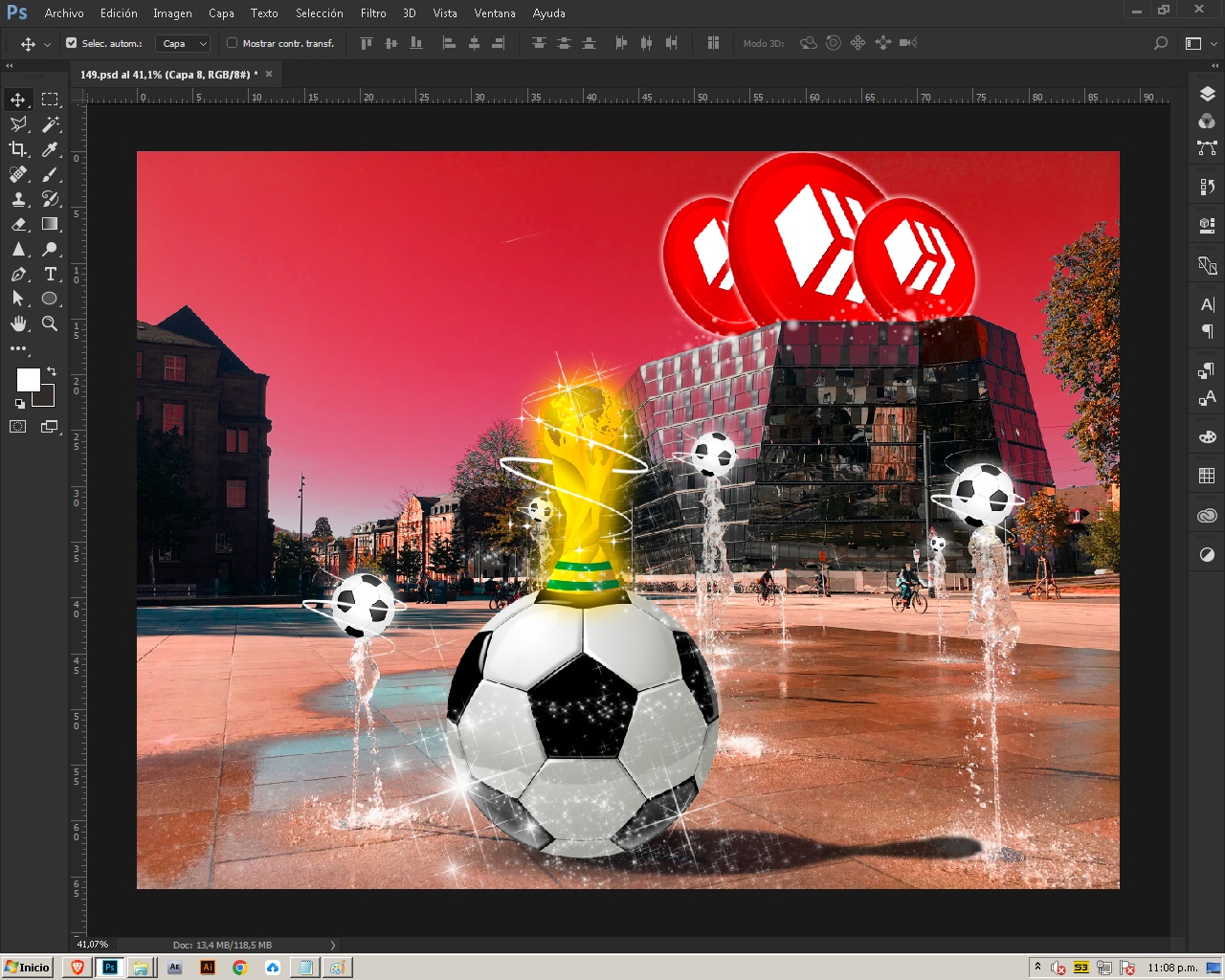The height and width of the screenshot is (980, 1225).
Task: Open the Channels panel icon
Action: (x=1207, y=121)
